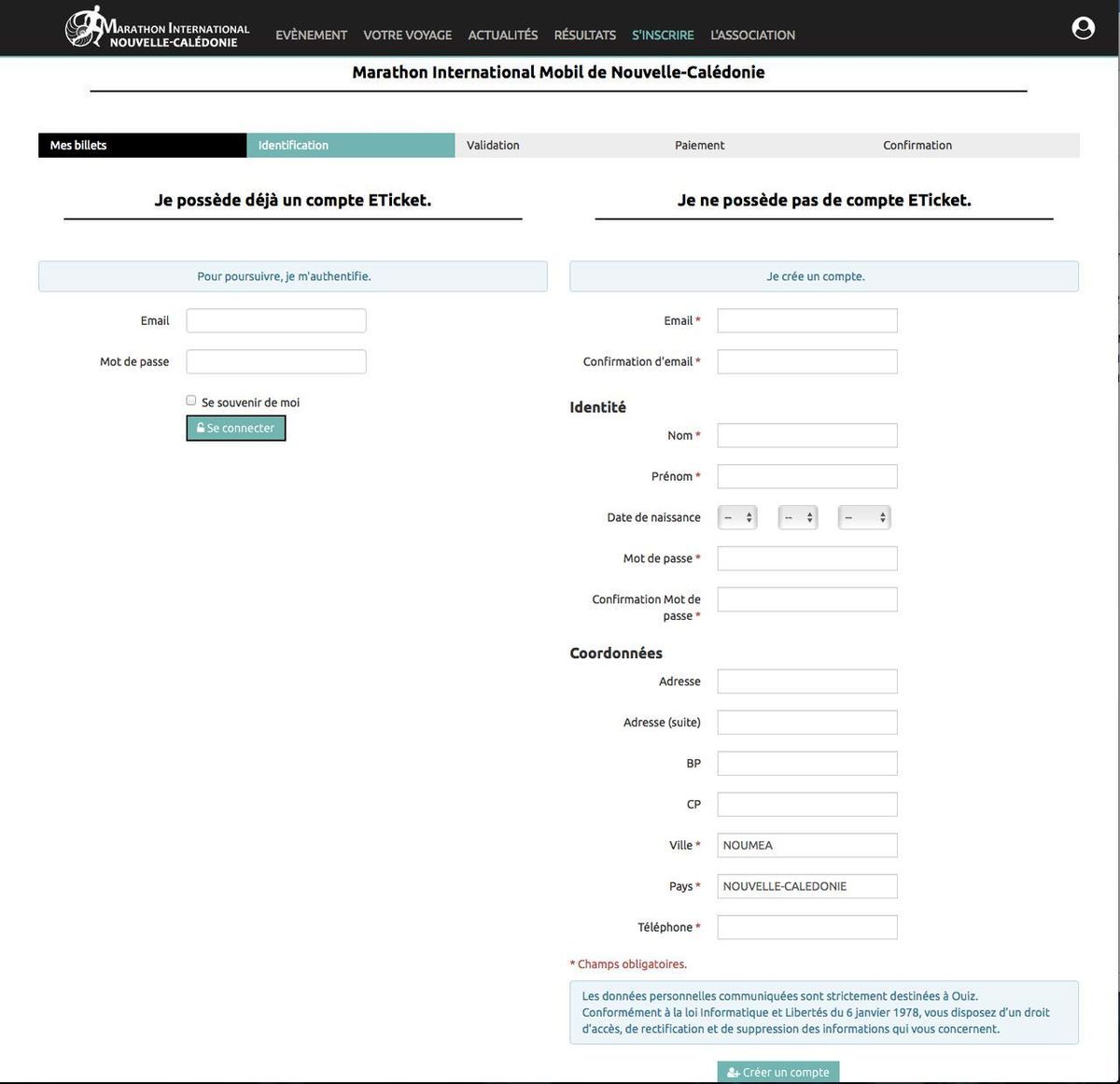Tick the 'Se souvenir de moi' checkbox

(191, 401)
